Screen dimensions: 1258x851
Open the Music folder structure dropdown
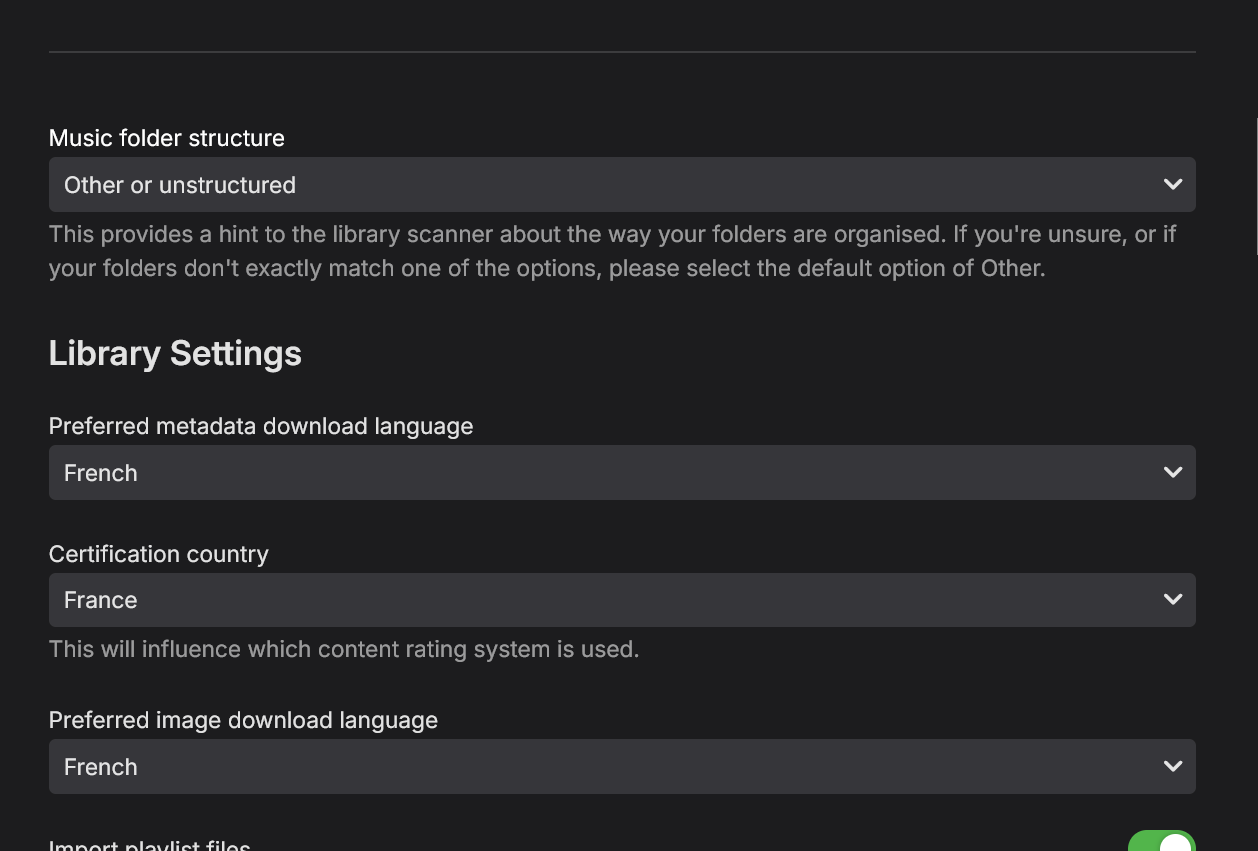tap(600, 185)
